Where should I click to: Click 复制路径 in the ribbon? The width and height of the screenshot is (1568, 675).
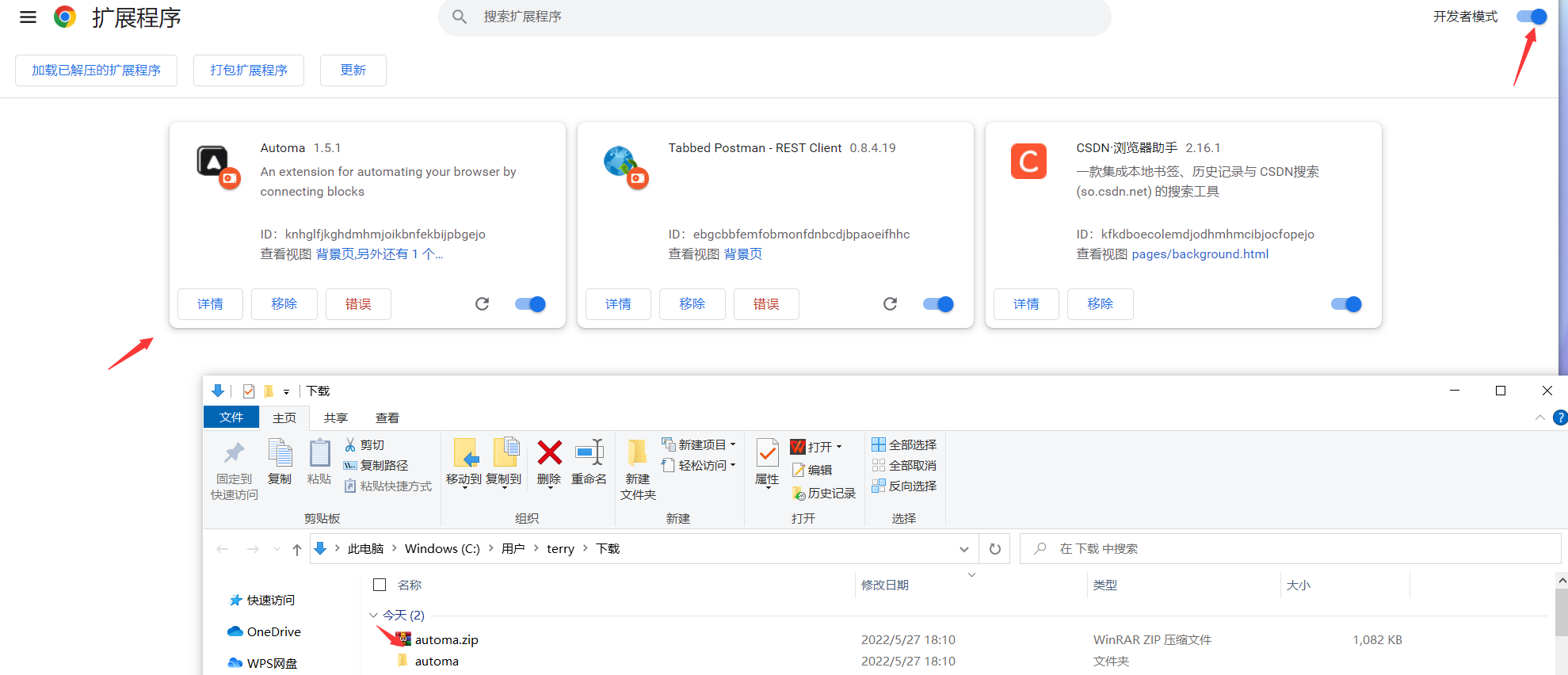coord(376,465)
